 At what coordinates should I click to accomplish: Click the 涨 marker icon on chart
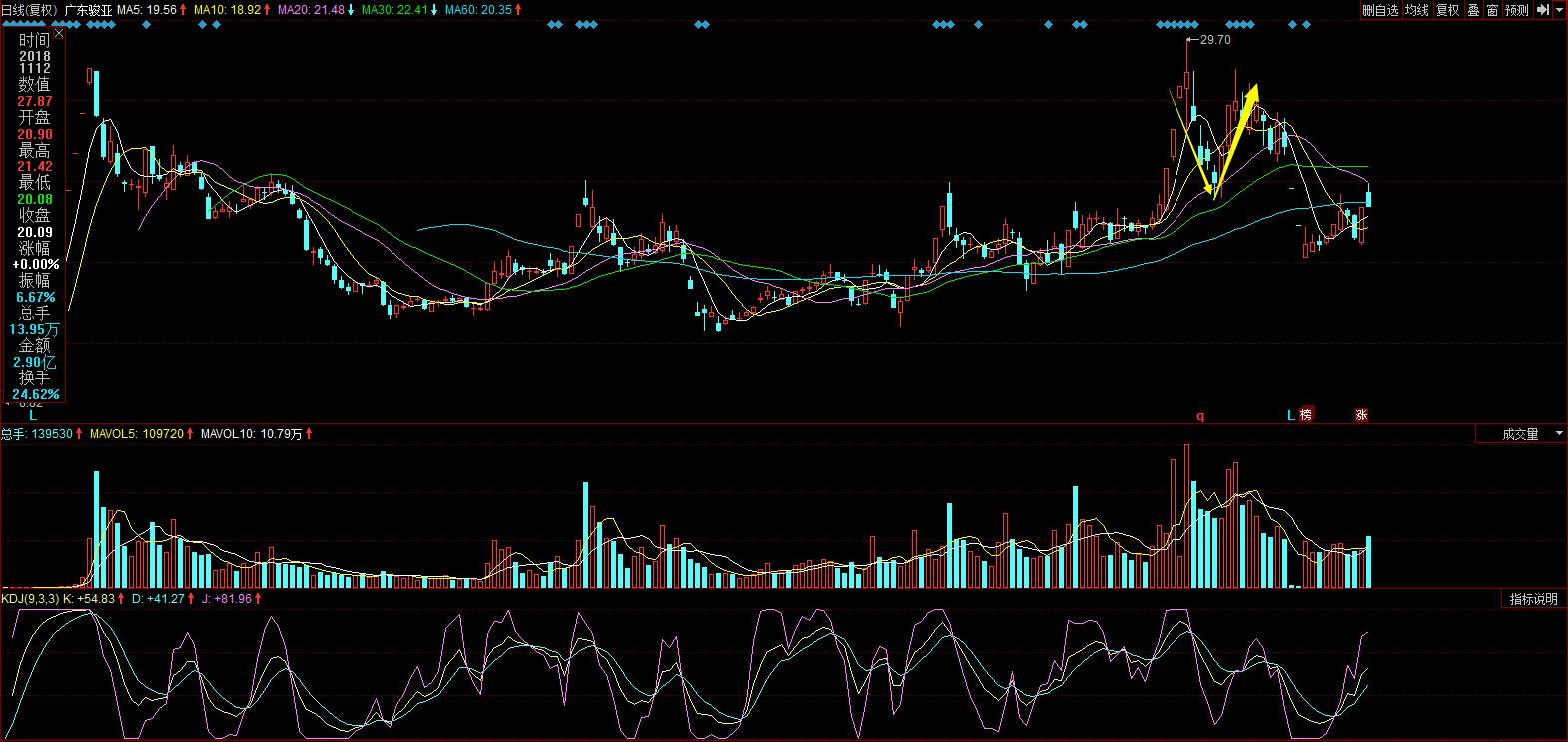[1361, 415]
